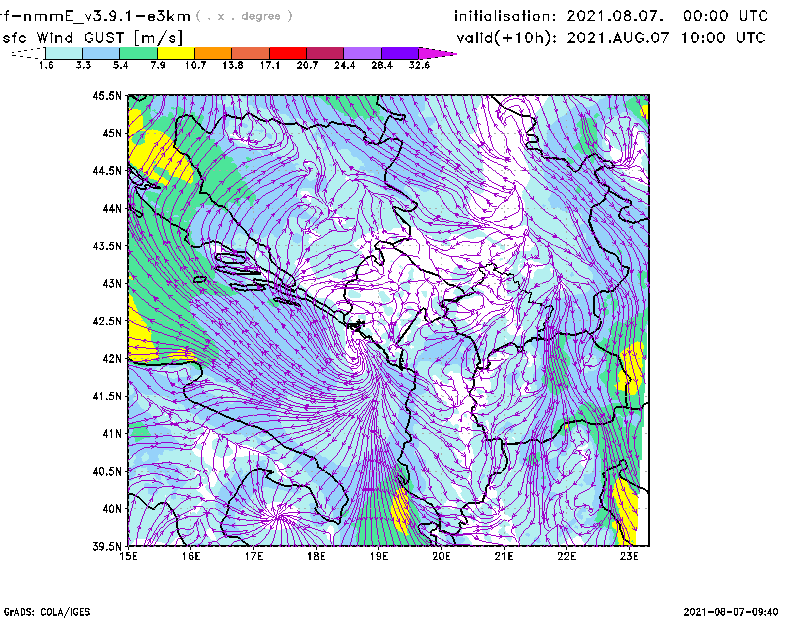Click the 40.5N latitude label
This screenshot has height=618, width=800.
point(107,471)
